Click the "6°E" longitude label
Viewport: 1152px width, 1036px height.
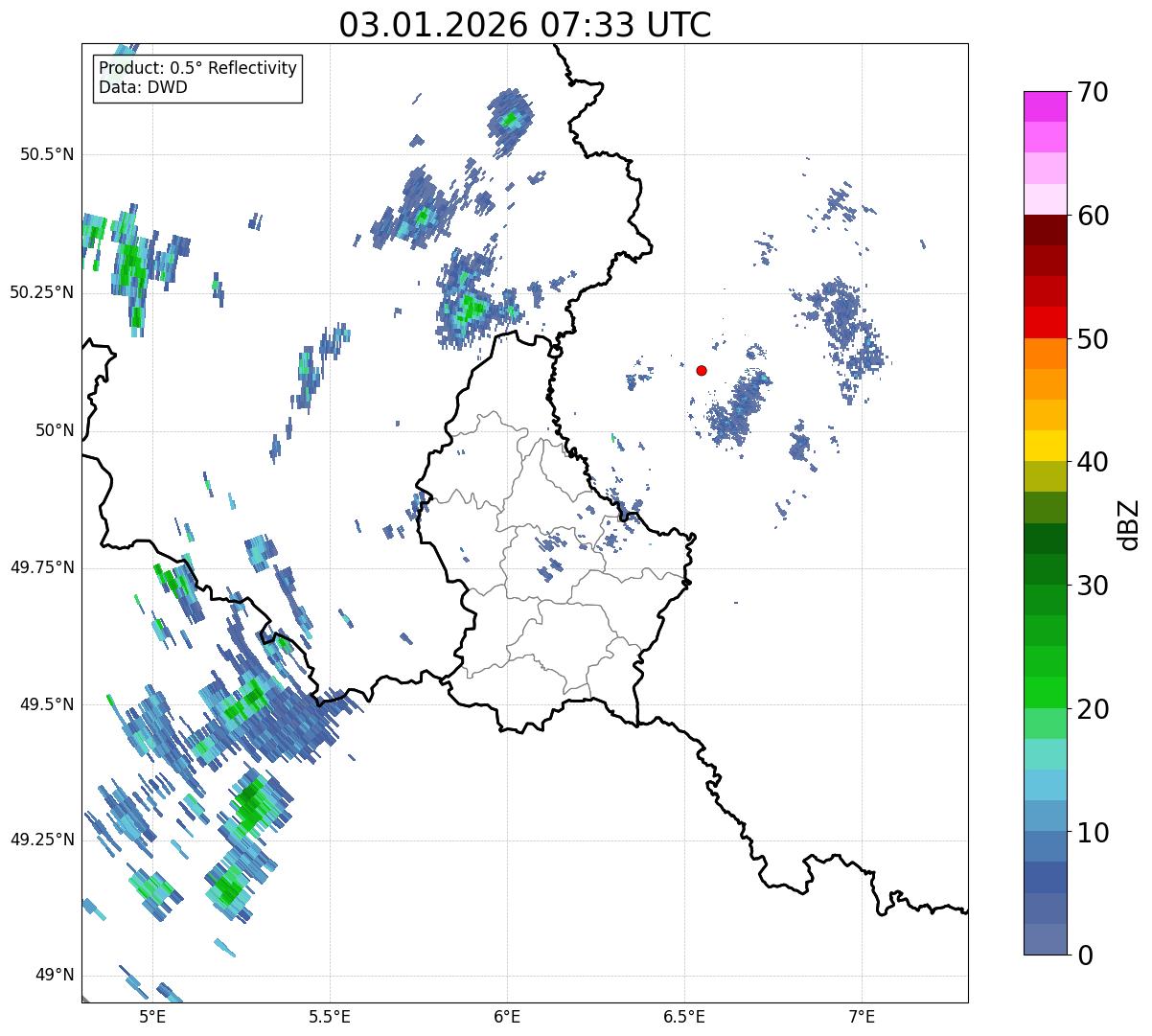(x=507, y=1016)
